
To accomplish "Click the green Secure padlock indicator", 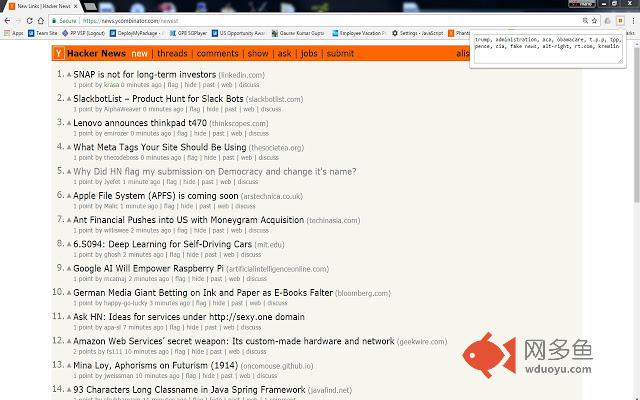I will (64, 20).
